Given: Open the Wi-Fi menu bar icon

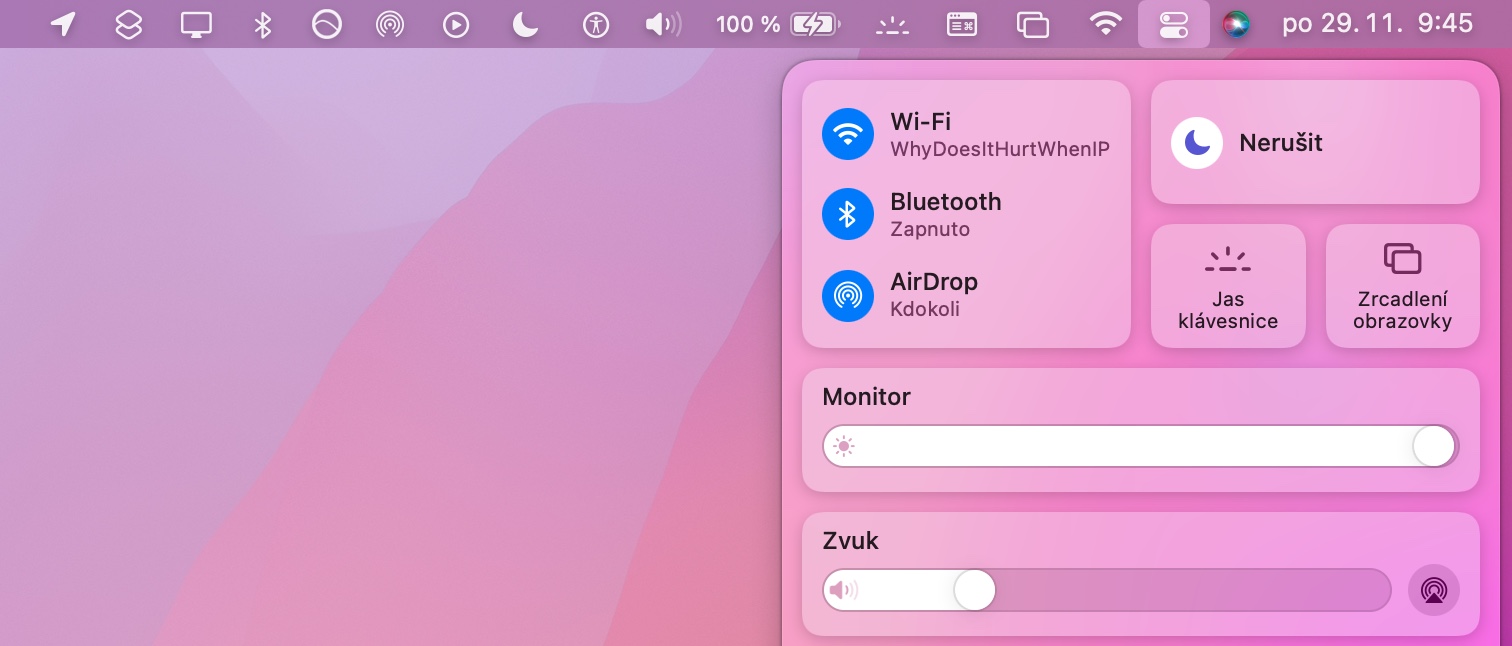Looking at the screenshot, I should click(1105, 24).
